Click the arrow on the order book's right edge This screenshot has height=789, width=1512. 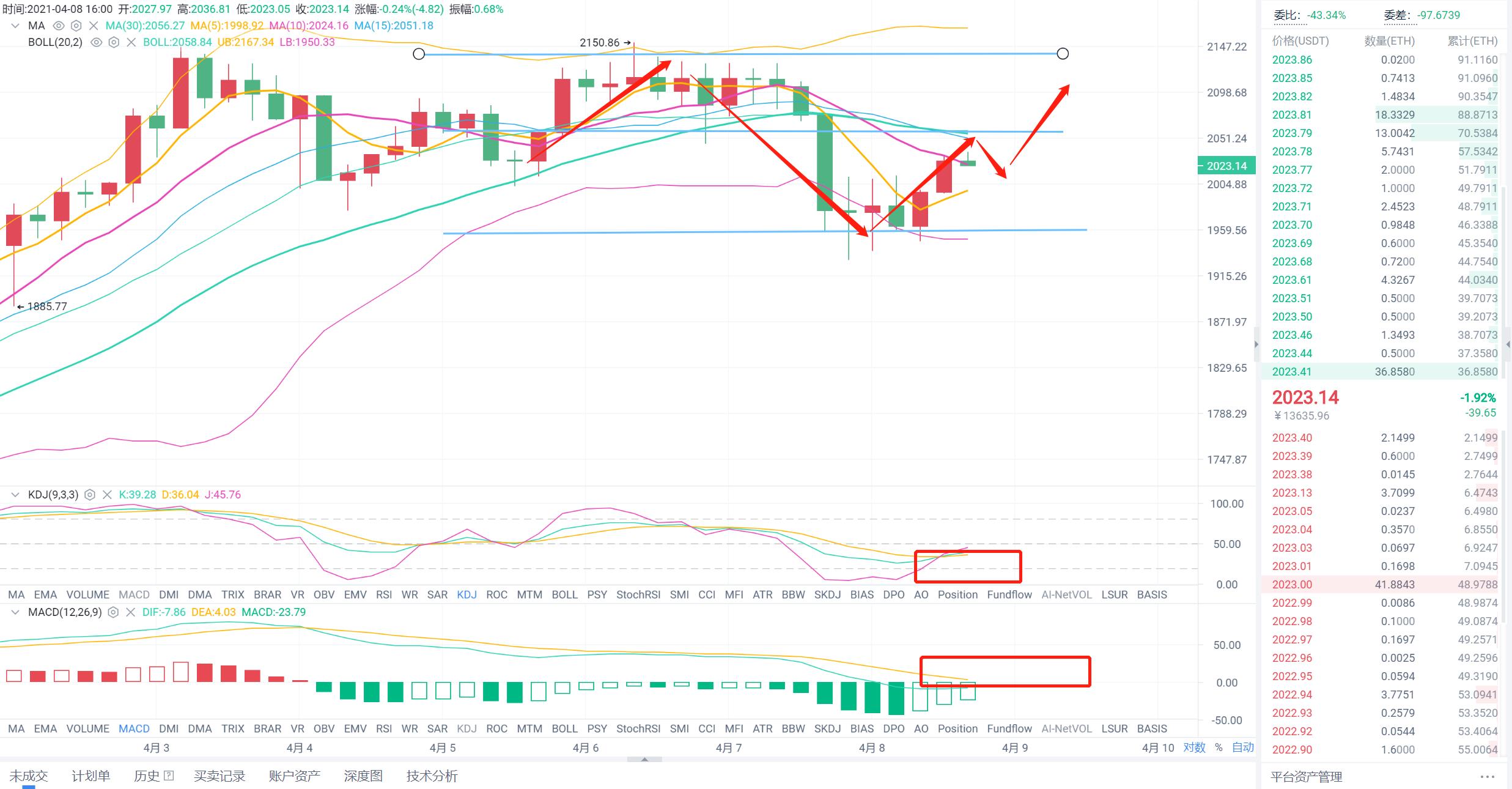[x=1508, y=344]
